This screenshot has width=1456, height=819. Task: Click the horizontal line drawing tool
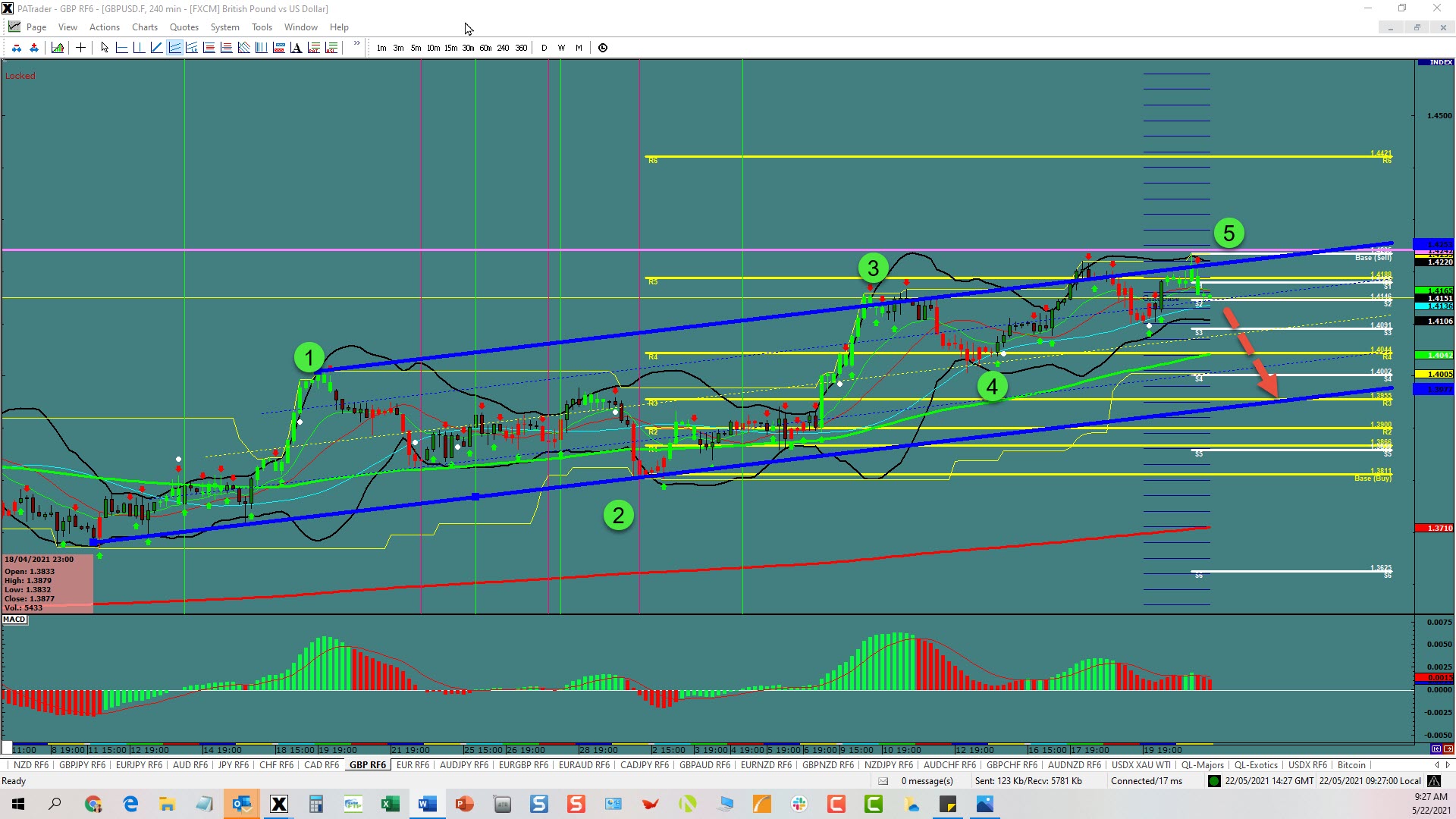(122, 48)
